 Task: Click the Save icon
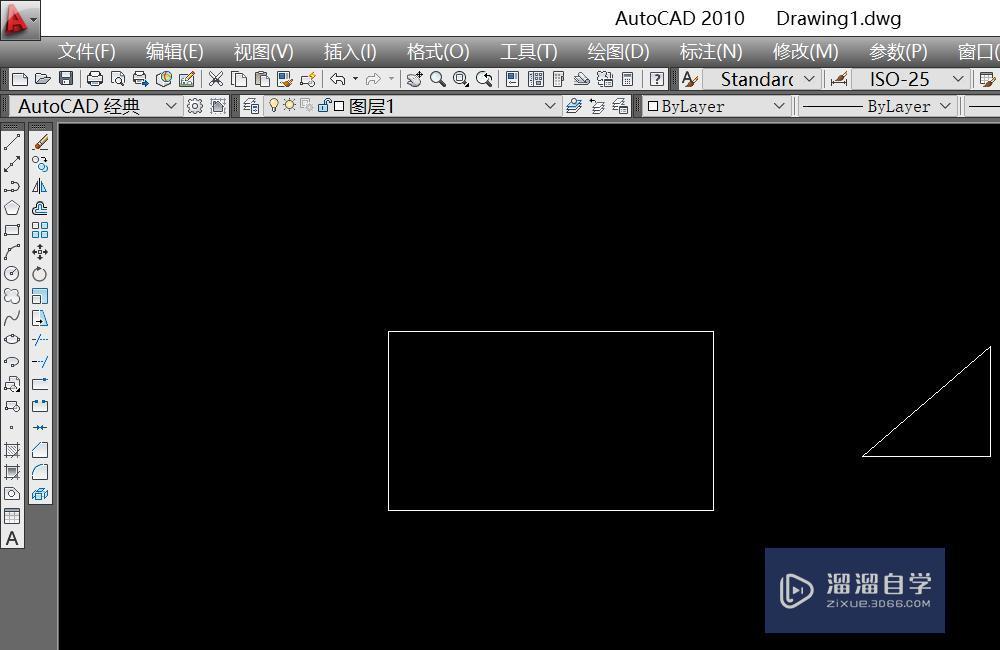[66, 79]
